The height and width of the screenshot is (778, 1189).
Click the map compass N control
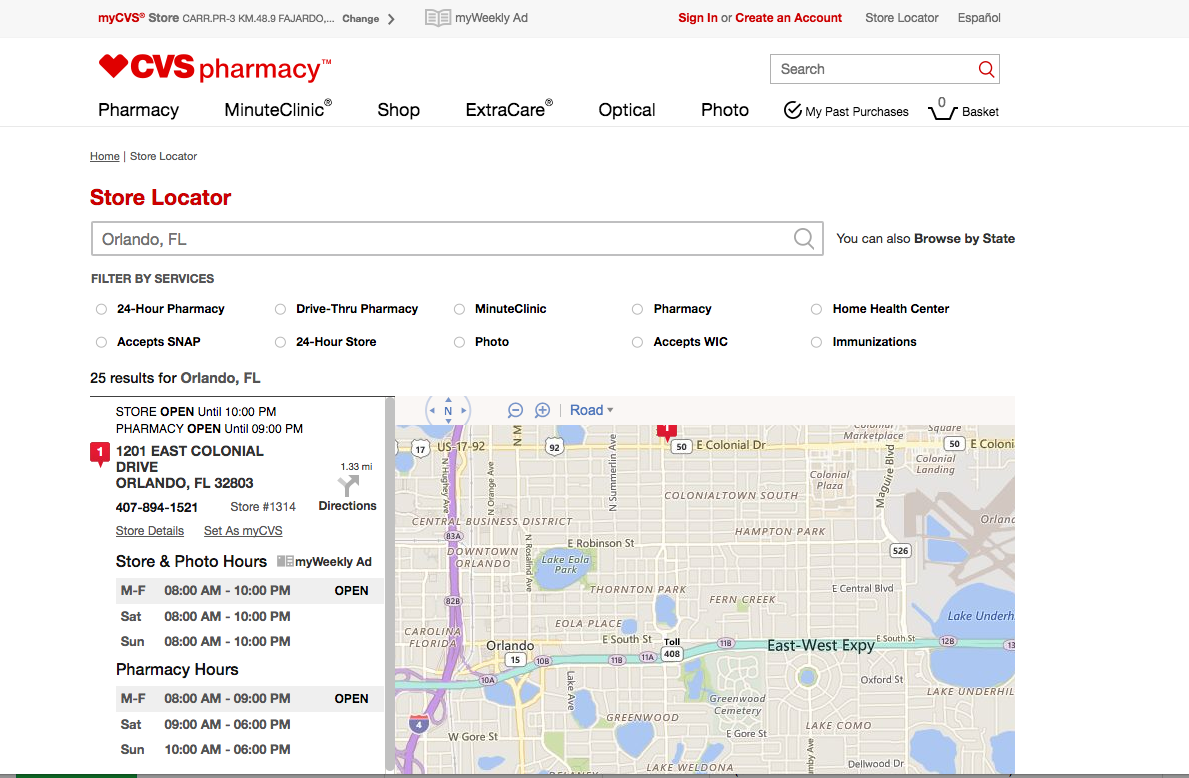[x=448, y=410]
